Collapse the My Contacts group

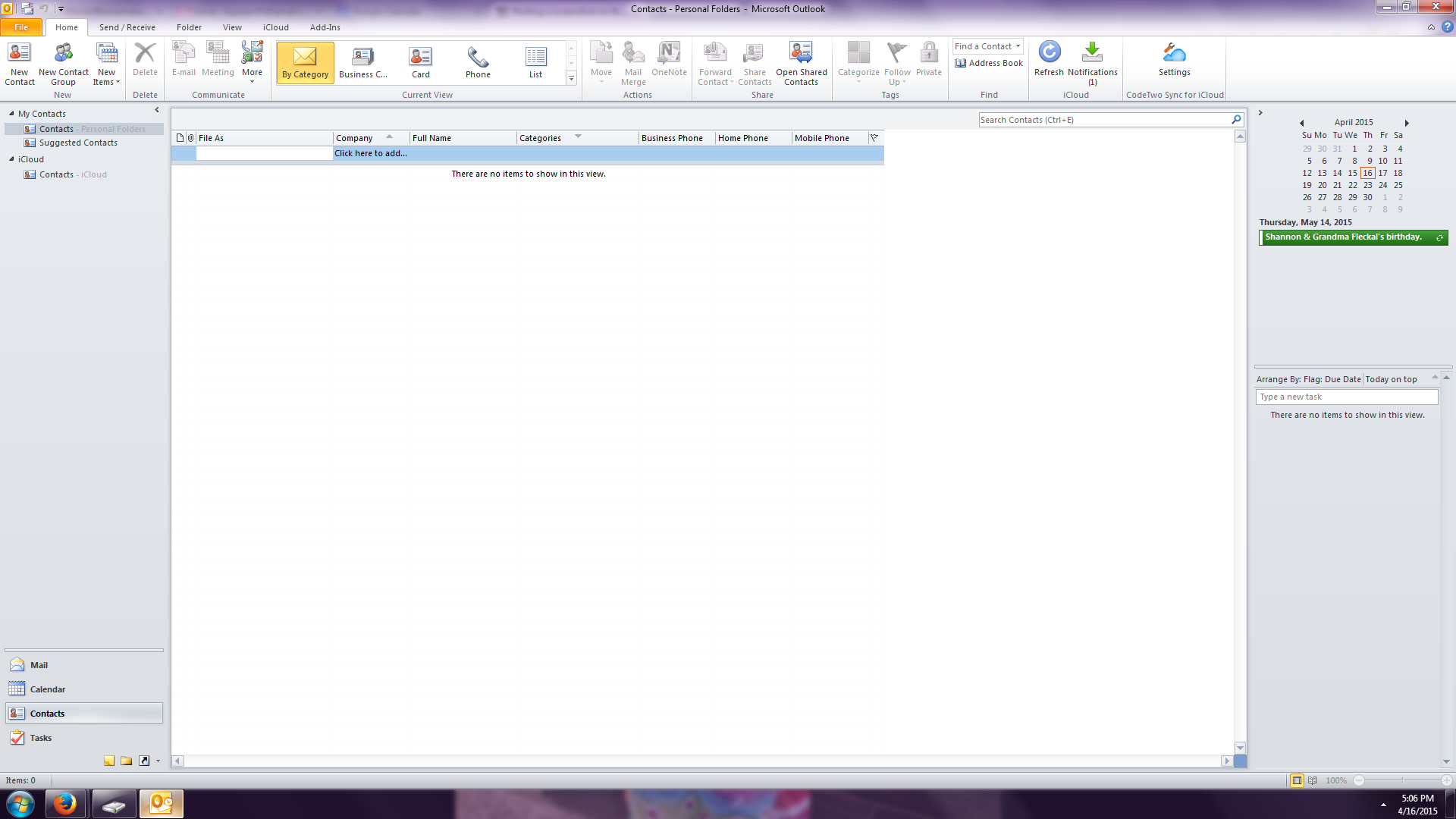point(11,114)
